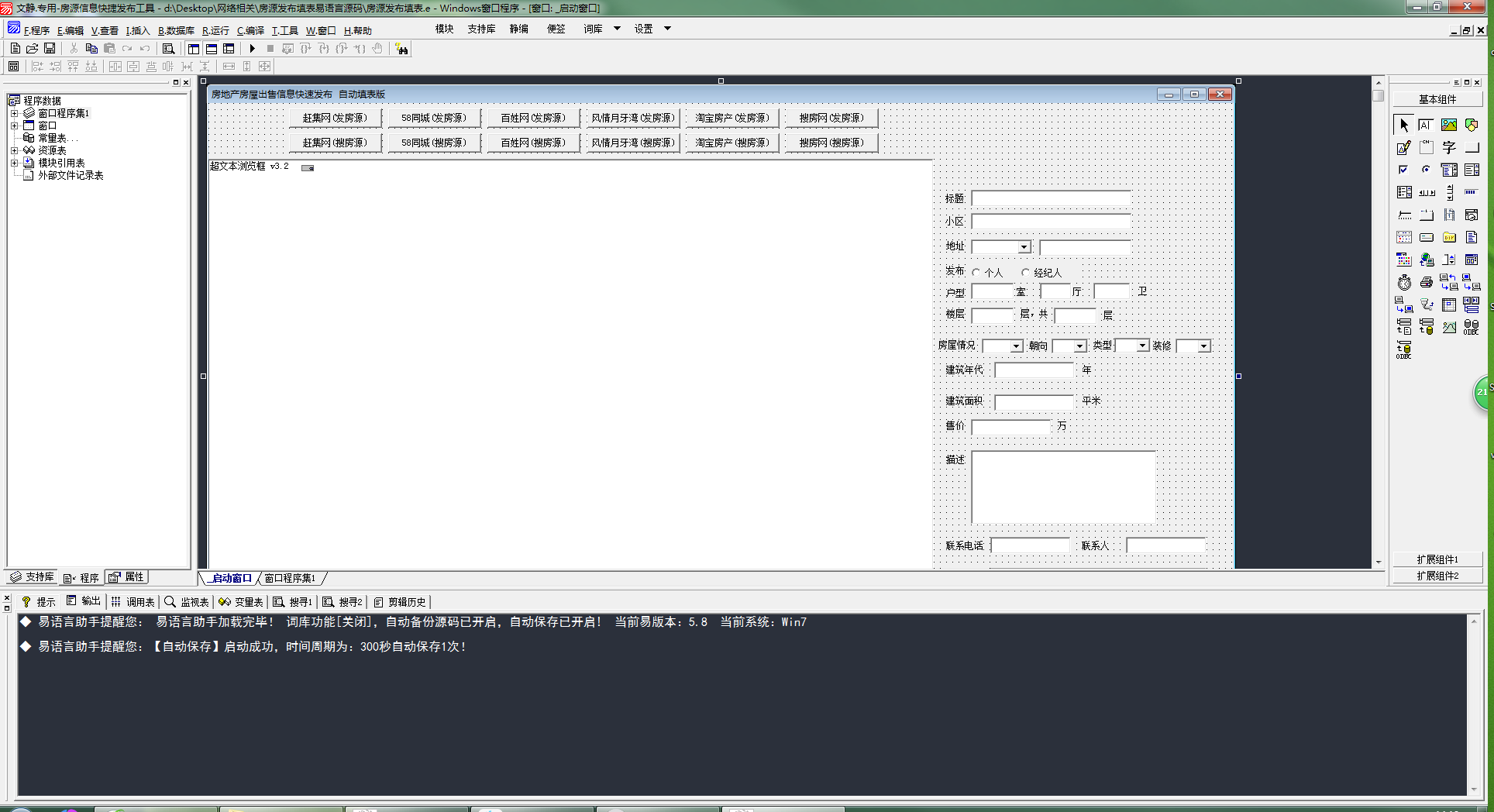Click the output panel vertical scrollbar

[1473, 704]
